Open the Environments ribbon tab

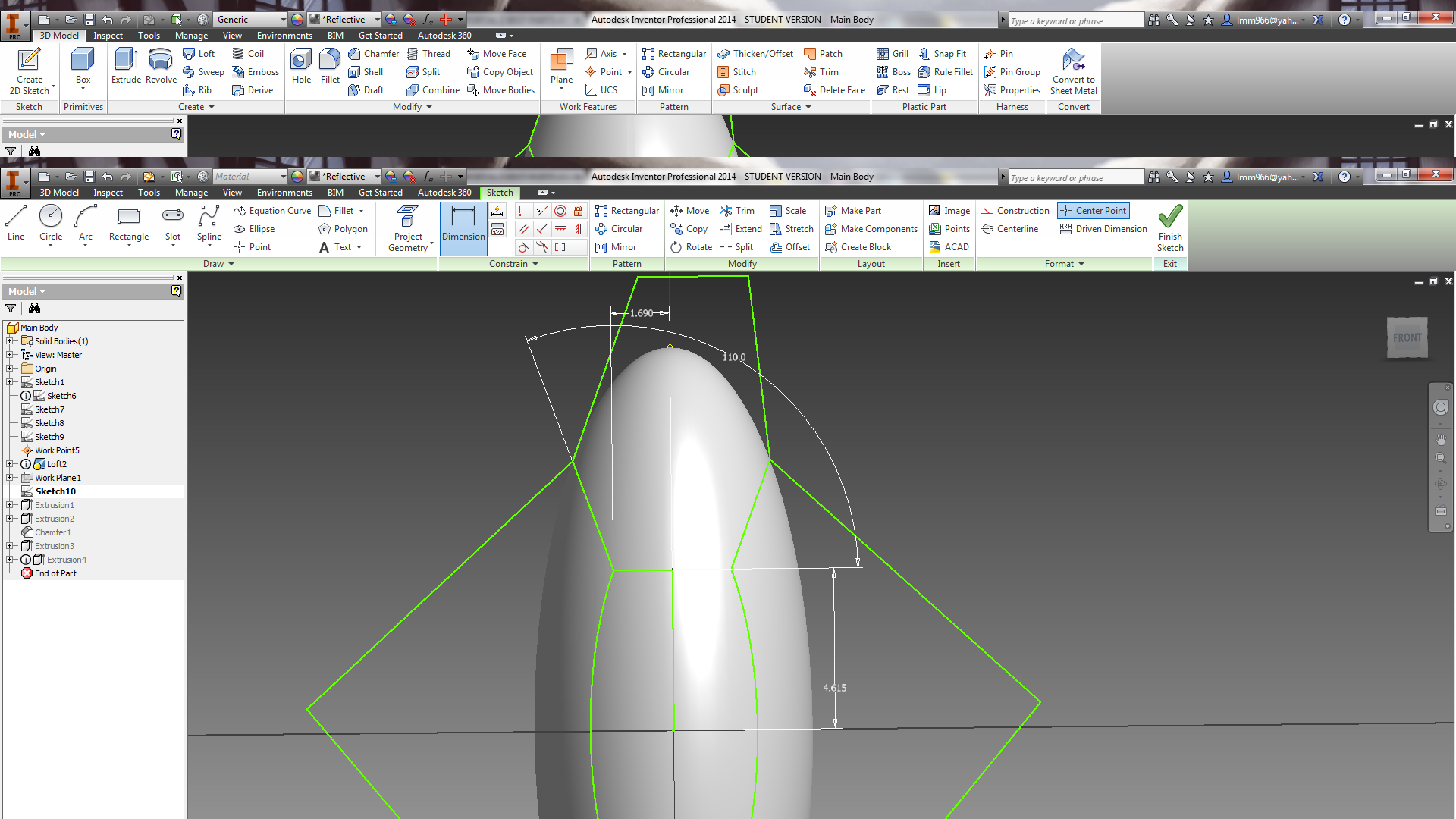[x=284, y=193]
